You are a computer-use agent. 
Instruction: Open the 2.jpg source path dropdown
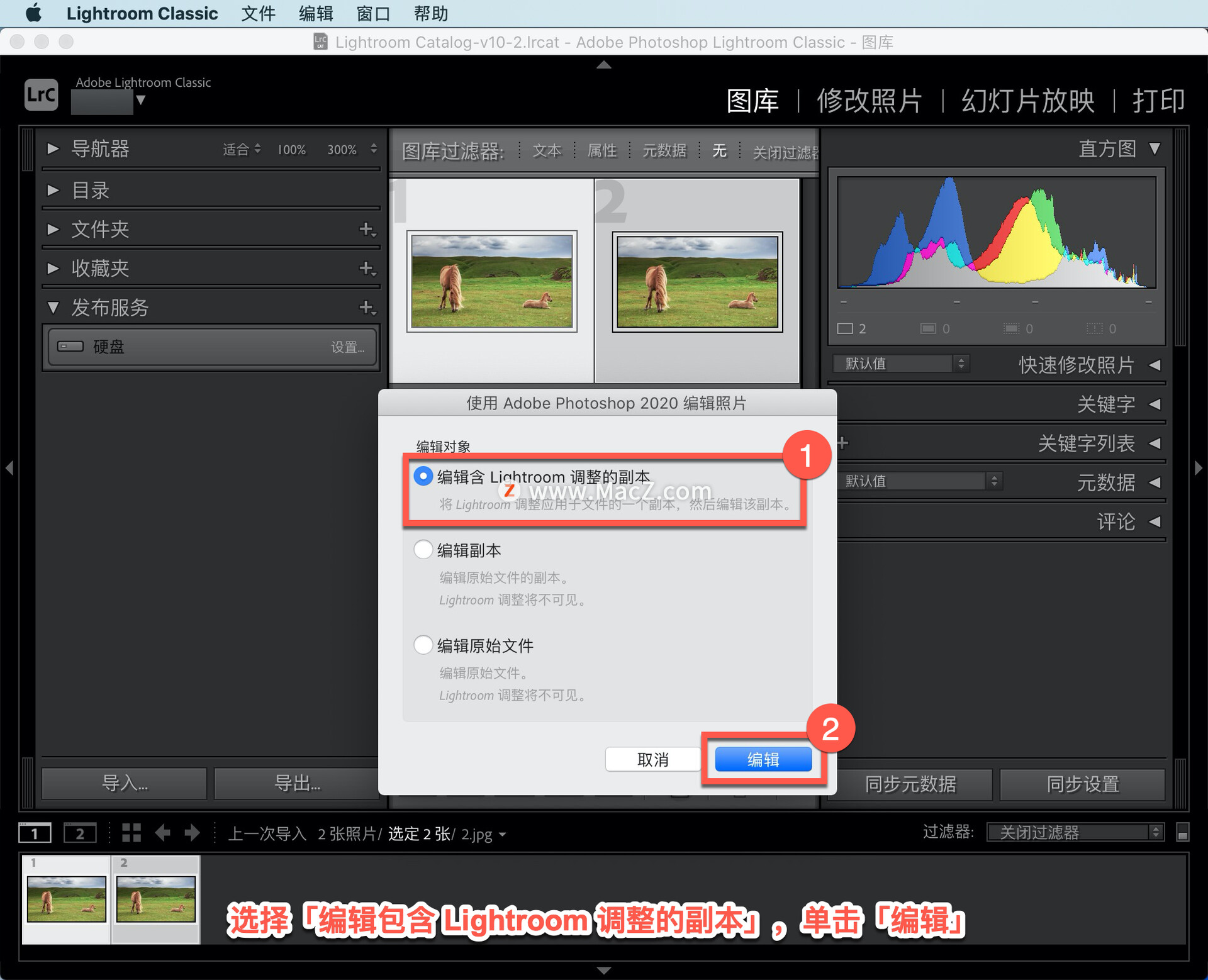click(503, 835)
